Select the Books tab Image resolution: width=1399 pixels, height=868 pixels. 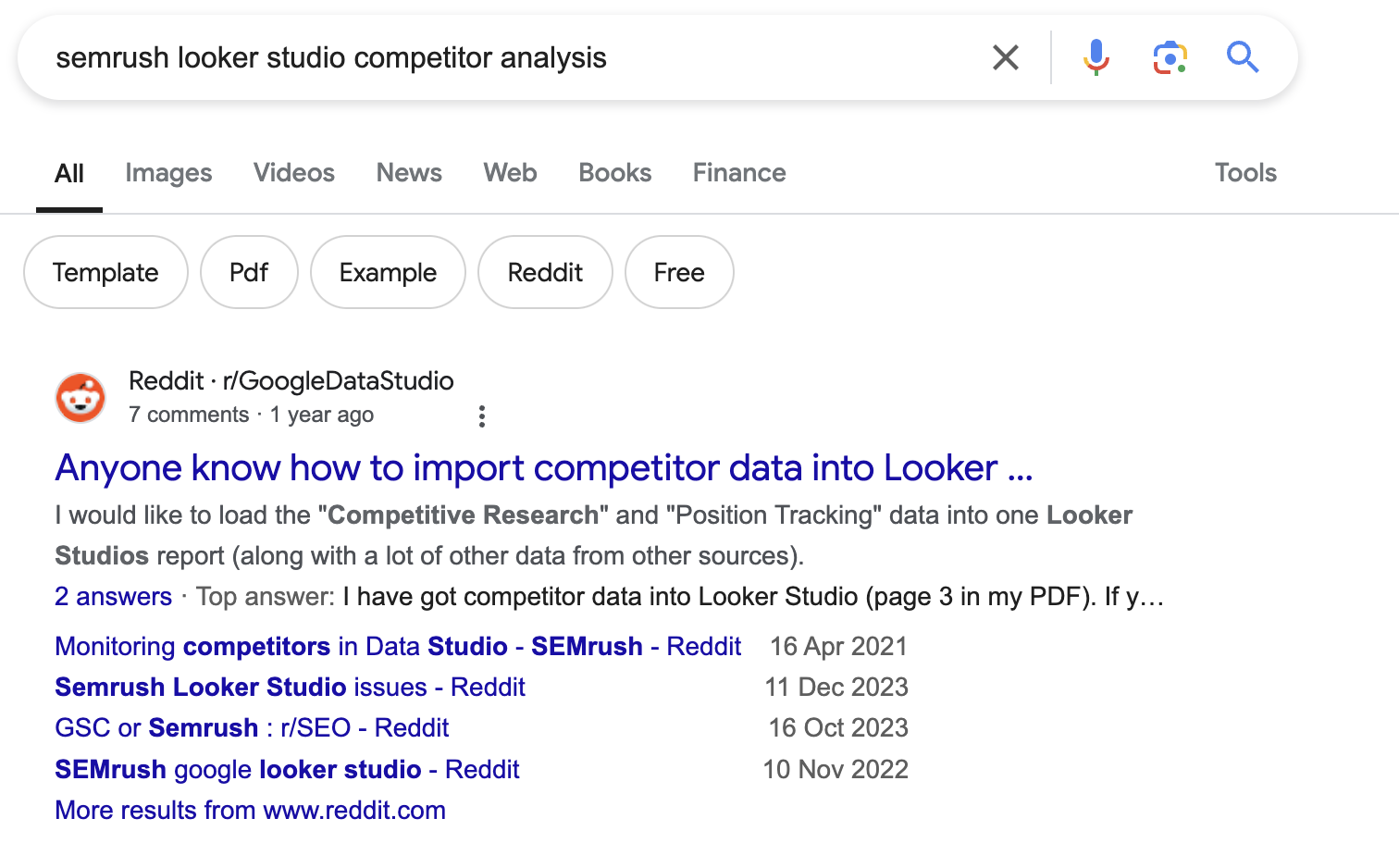[614, 173]
